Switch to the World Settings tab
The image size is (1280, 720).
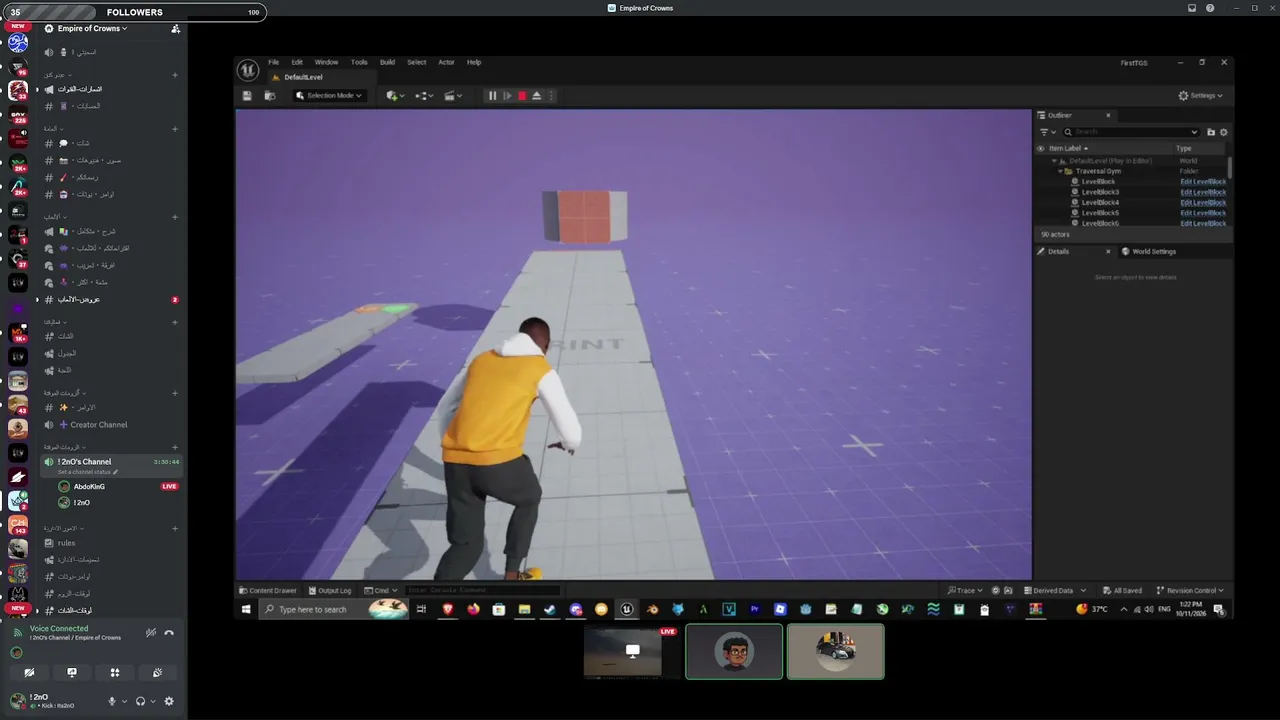pyautogui.click(x=1148, y=252)
